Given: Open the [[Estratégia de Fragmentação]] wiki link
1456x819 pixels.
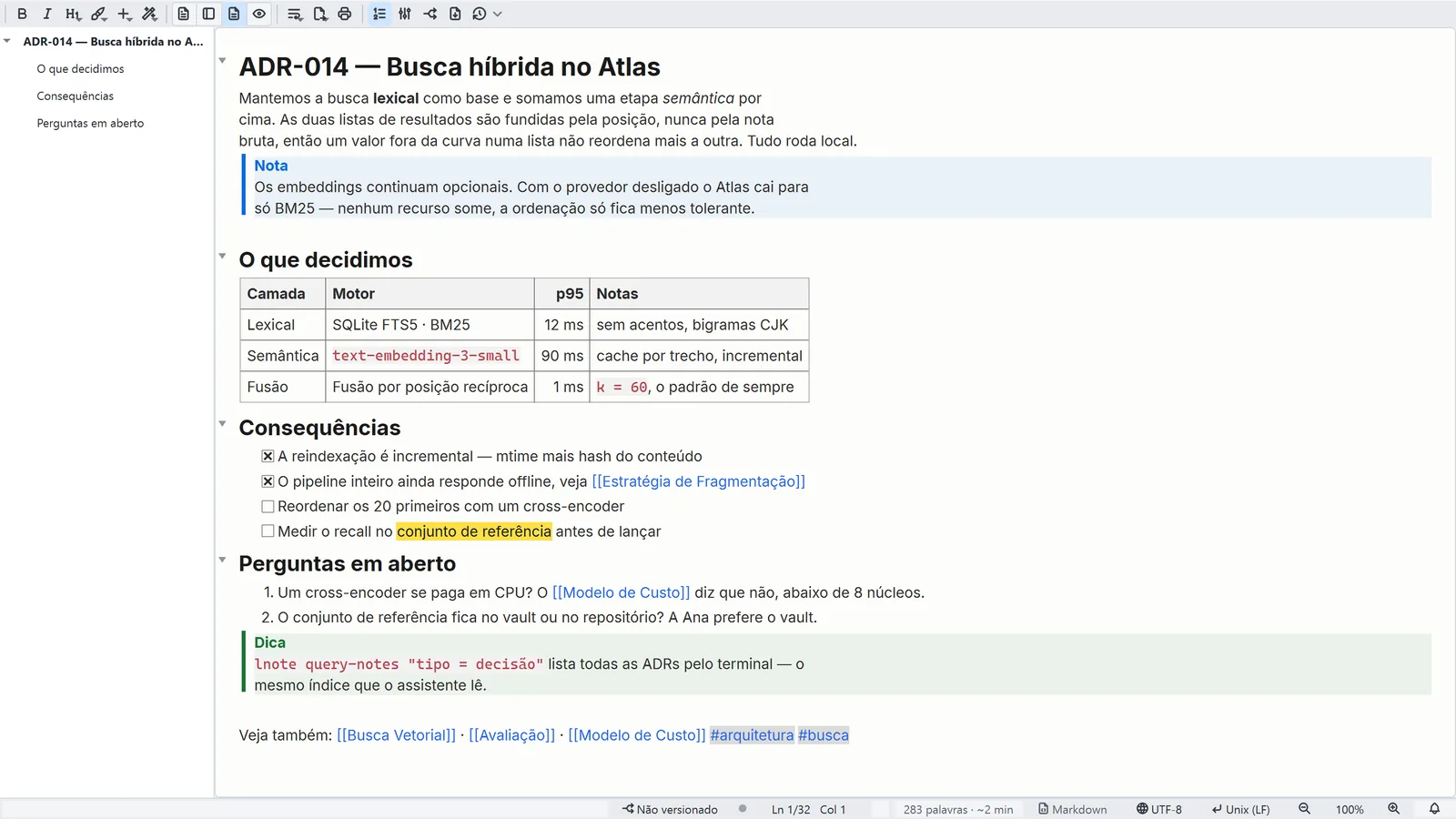Looking at the screenshot, I should 699,481.
